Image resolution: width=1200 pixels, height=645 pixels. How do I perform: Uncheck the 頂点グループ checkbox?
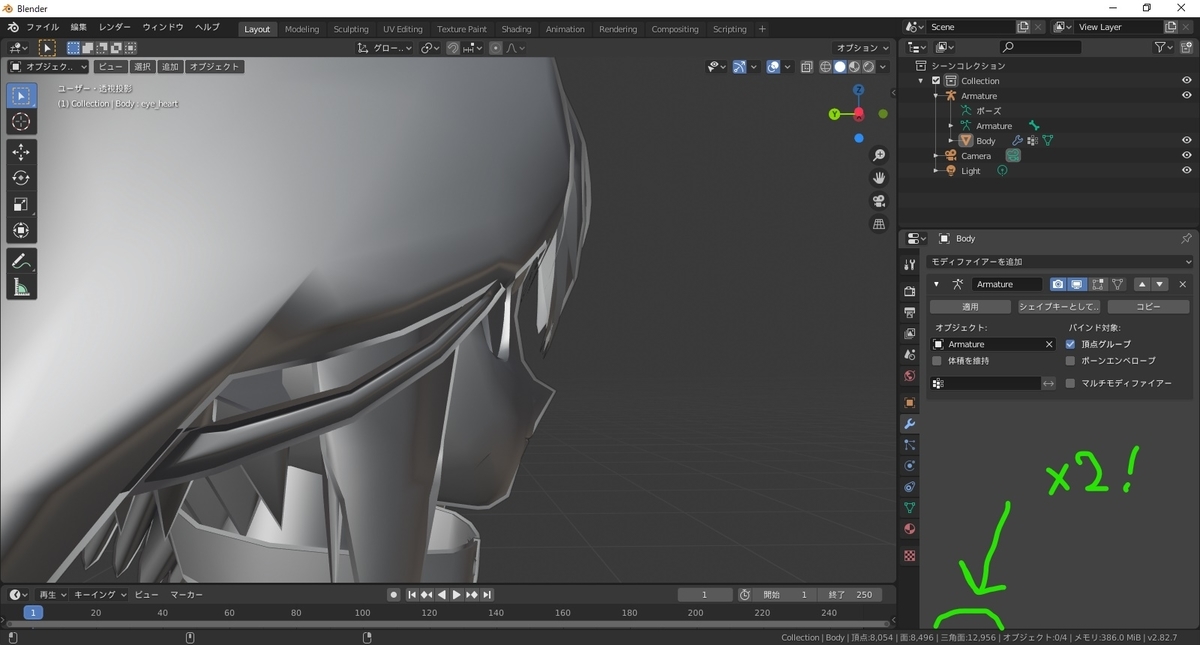[1070, 344]
